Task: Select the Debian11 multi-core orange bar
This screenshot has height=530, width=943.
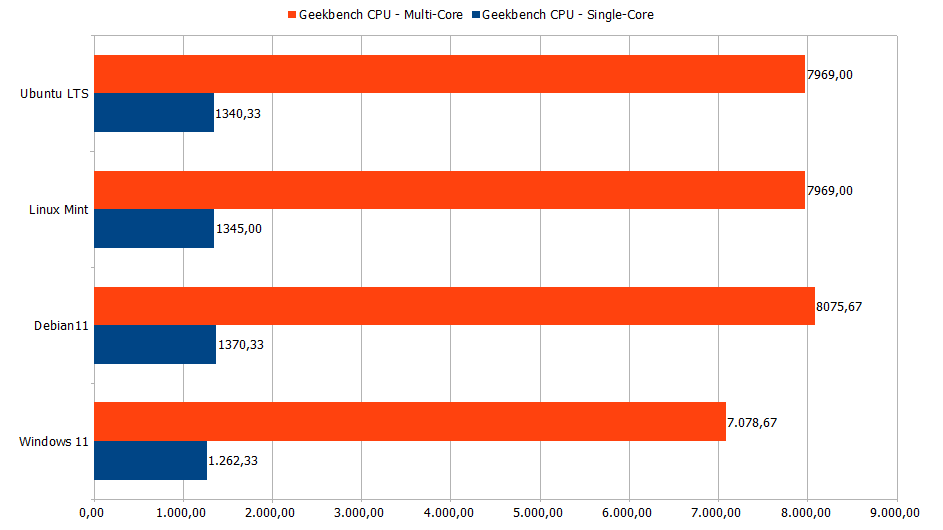Action: tap(454, 306)
